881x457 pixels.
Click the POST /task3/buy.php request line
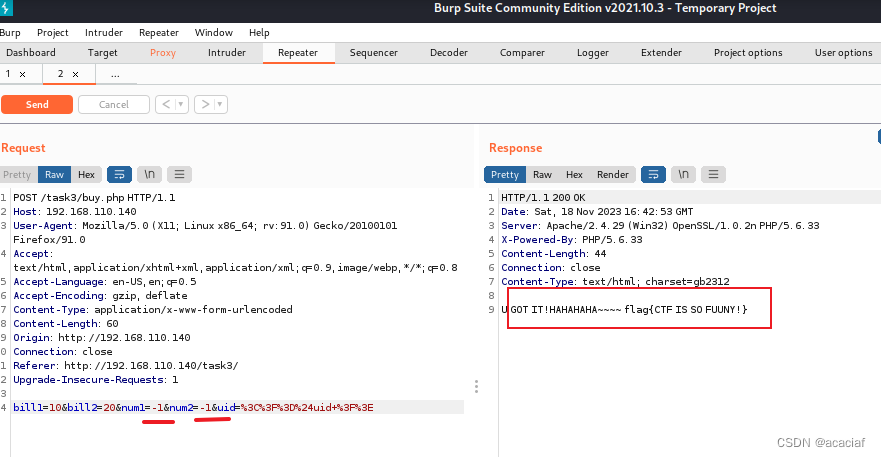tap(94, 198)
